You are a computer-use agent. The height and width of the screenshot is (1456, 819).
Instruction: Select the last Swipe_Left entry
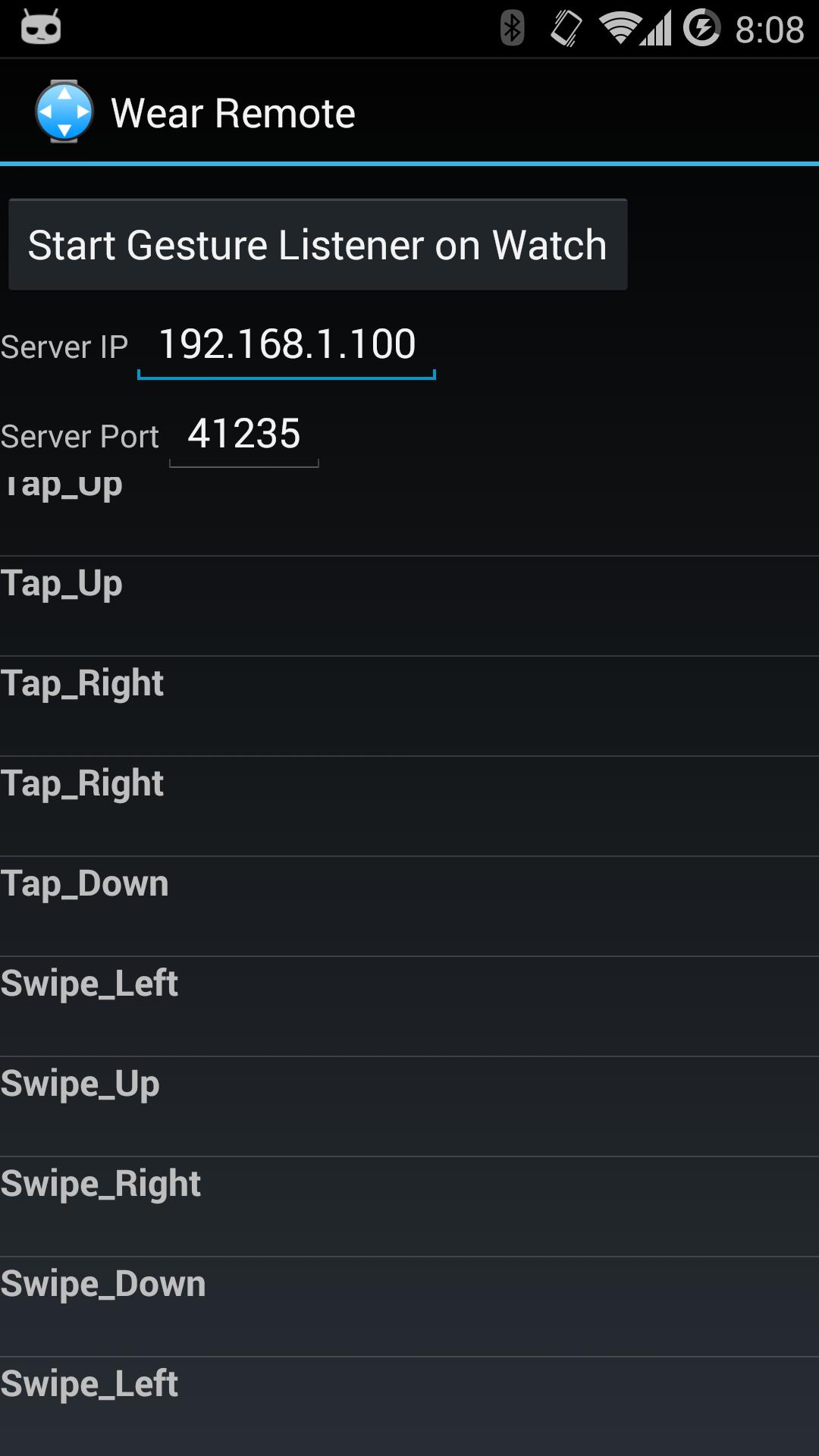coord(409,1407)
